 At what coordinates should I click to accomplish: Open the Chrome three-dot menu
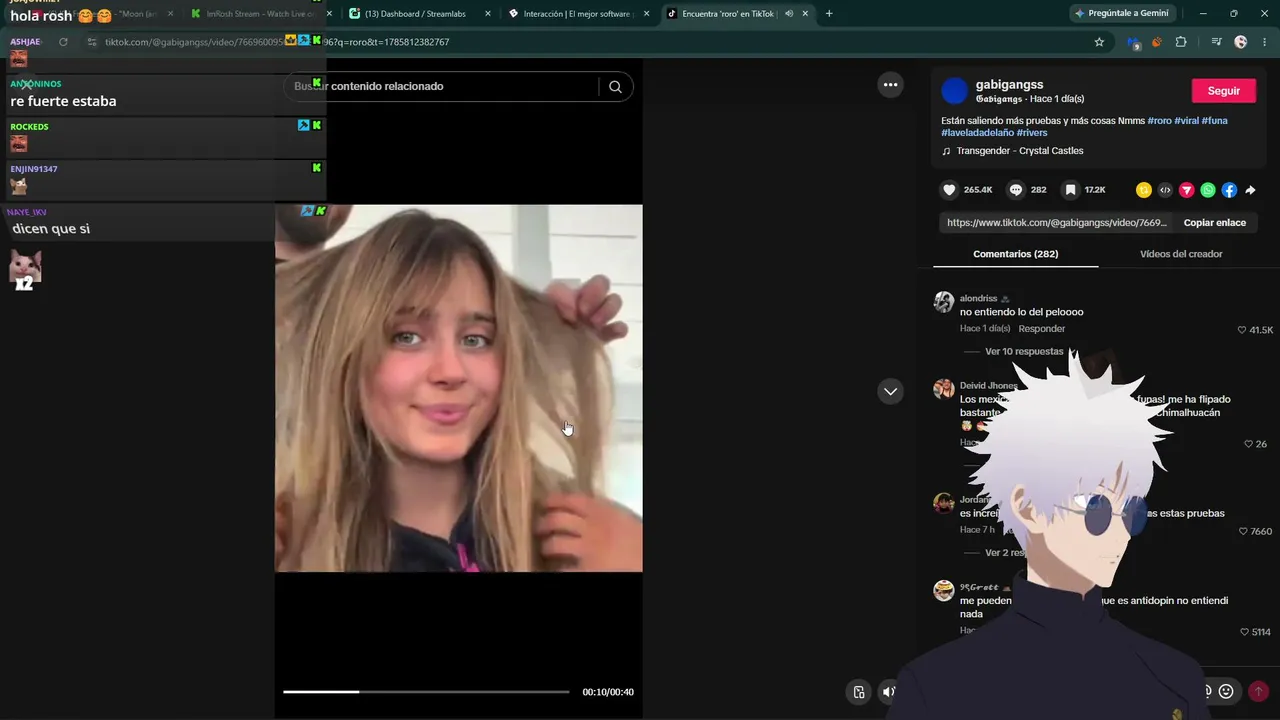[x=1263, y=42]
